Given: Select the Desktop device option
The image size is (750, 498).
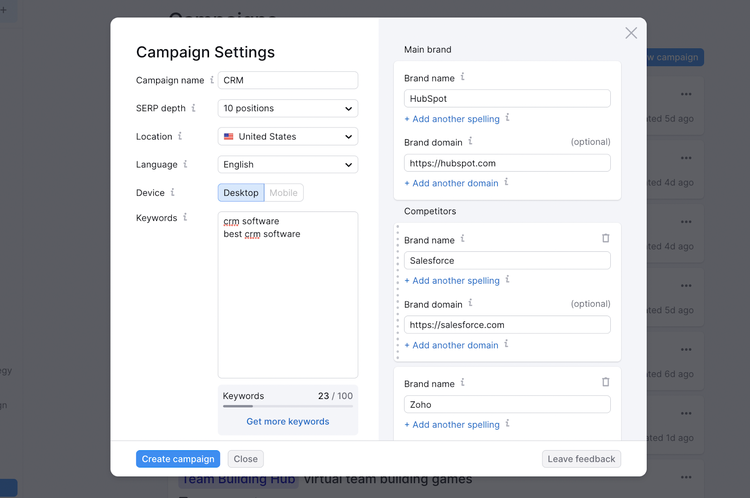Looking at the screenshot, I should [241, 193].
